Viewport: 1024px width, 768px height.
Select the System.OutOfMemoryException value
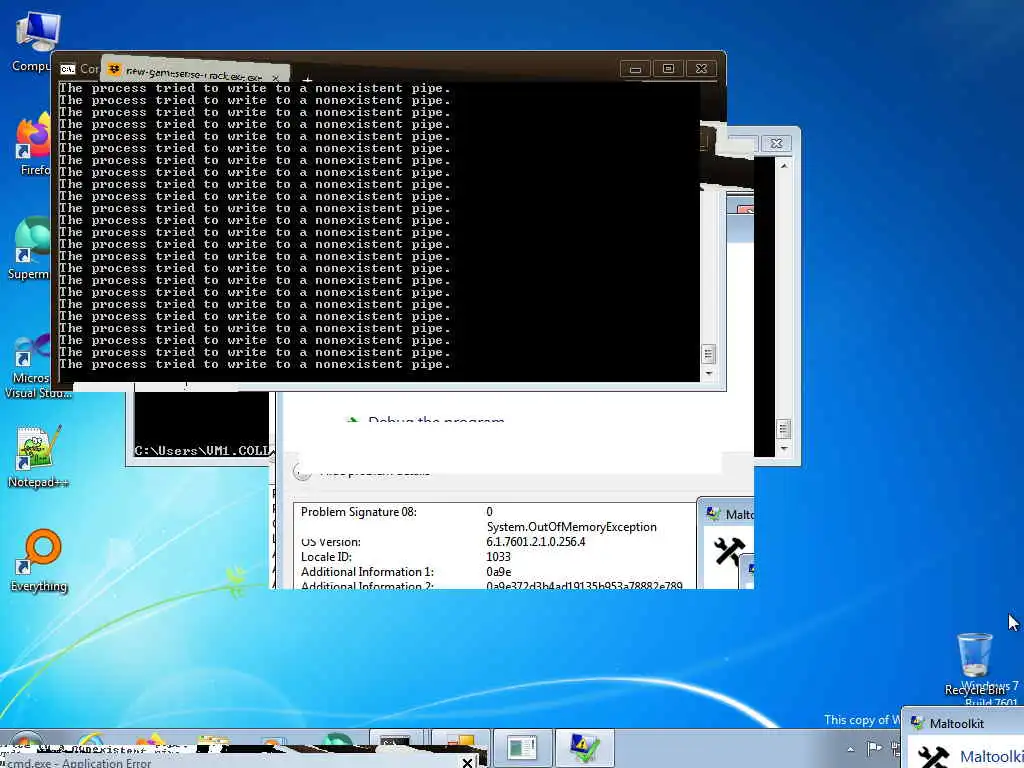[571, 527]
